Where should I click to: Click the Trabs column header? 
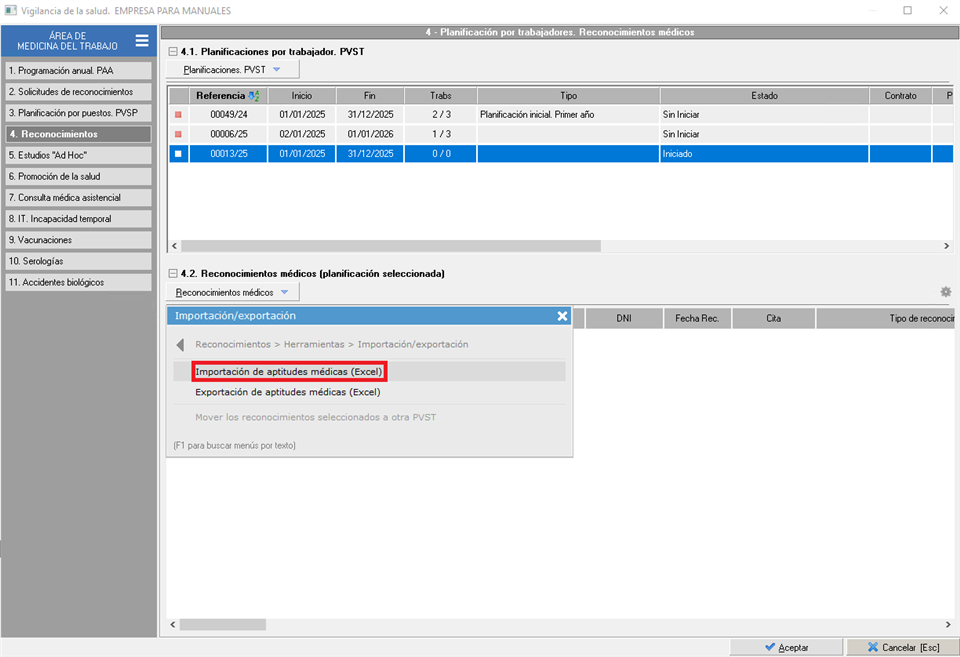(441, 96)
